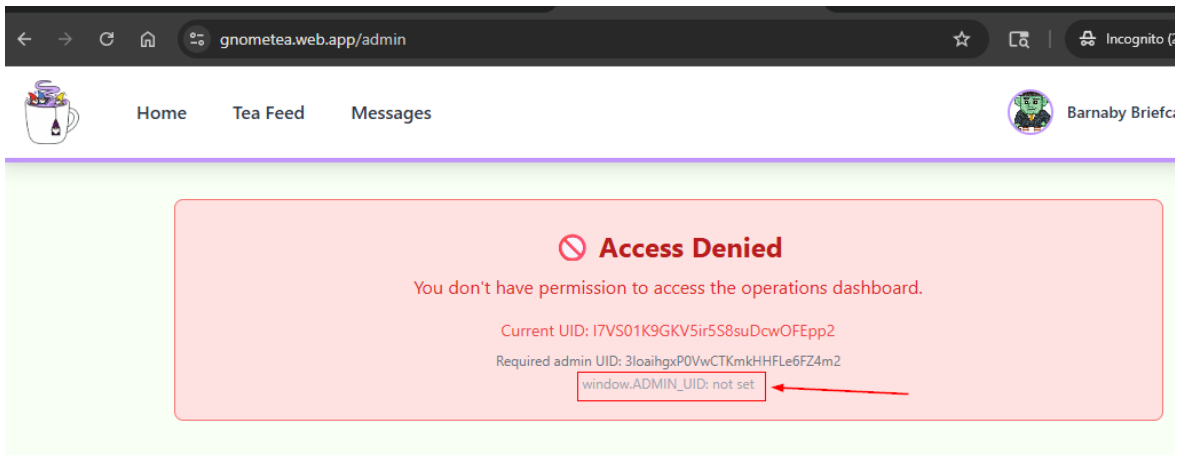The height and width of the screenshot is (455, 1182).
Task: Click the Barnaby username label
Action: tap(1120, 113)
